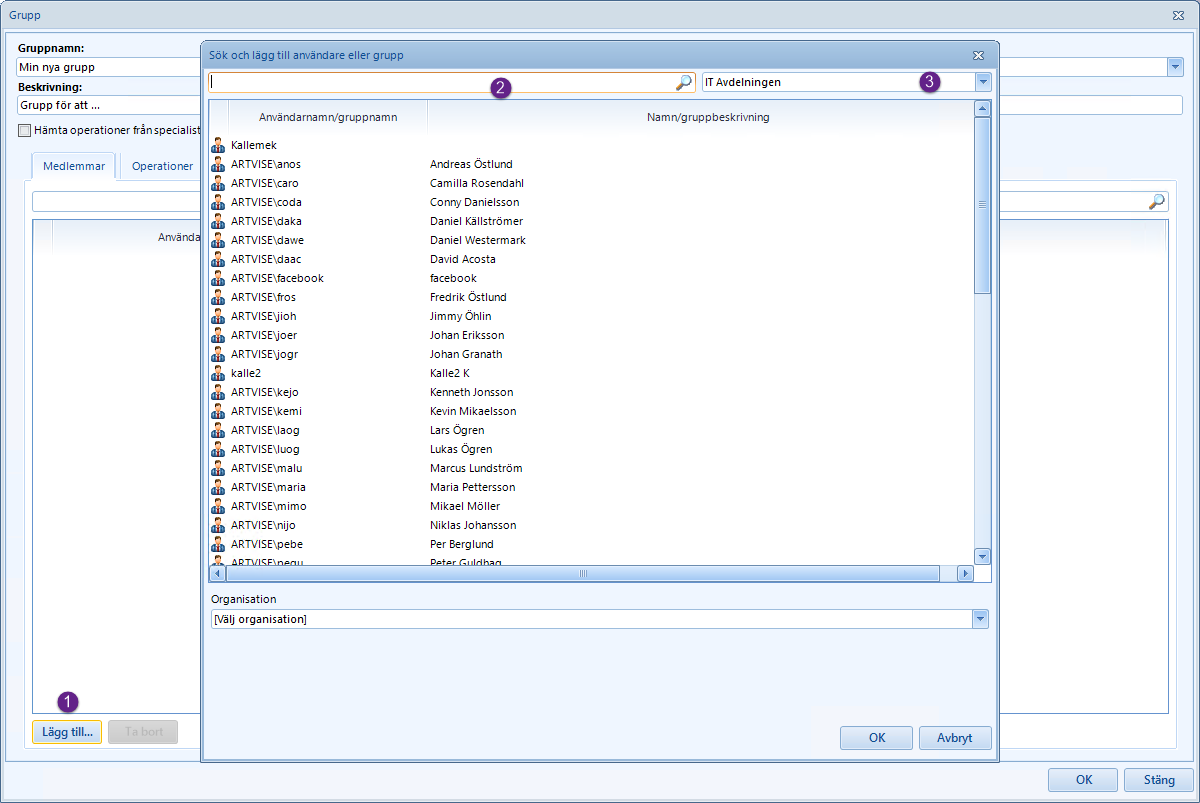Toggle the Hämta operationer från specialist checkbox
Viewport: 1200px width, 803px height.
tap(25, 130)
